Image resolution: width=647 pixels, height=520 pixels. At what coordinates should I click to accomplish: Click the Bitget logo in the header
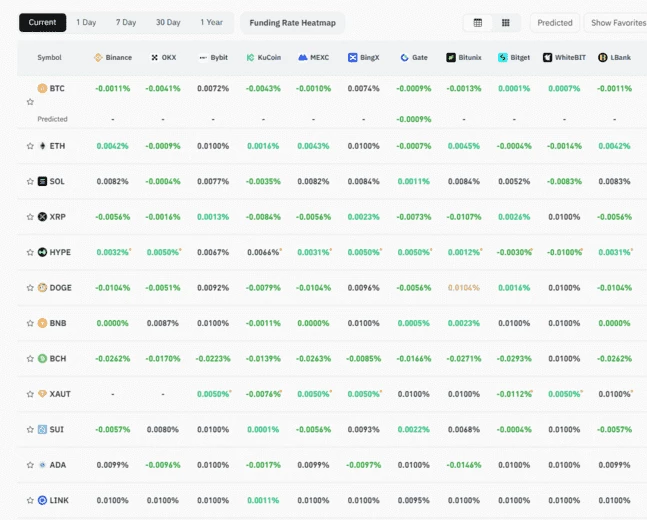coord(502,58)
